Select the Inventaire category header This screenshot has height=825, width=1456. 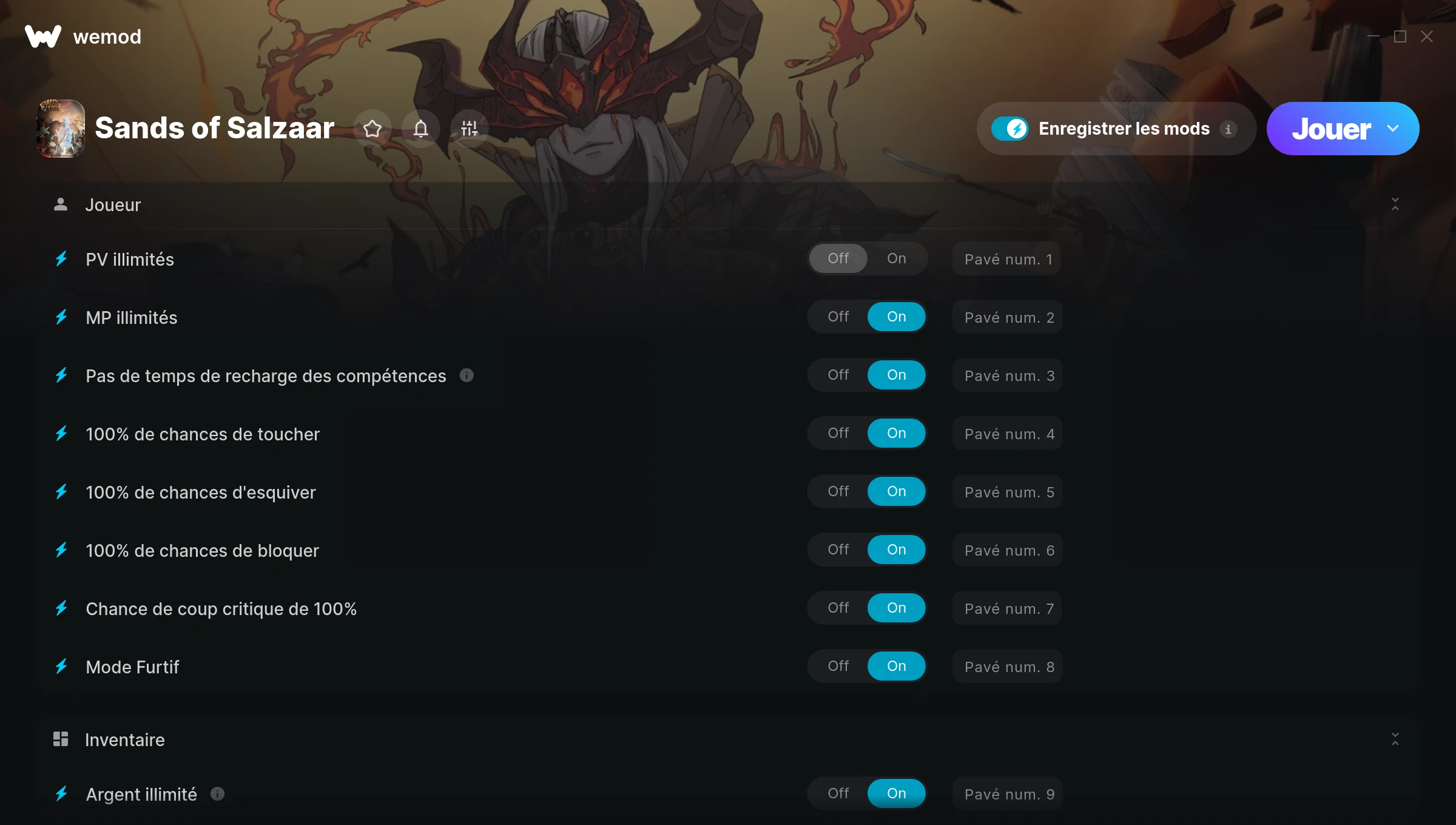(125, 740)
